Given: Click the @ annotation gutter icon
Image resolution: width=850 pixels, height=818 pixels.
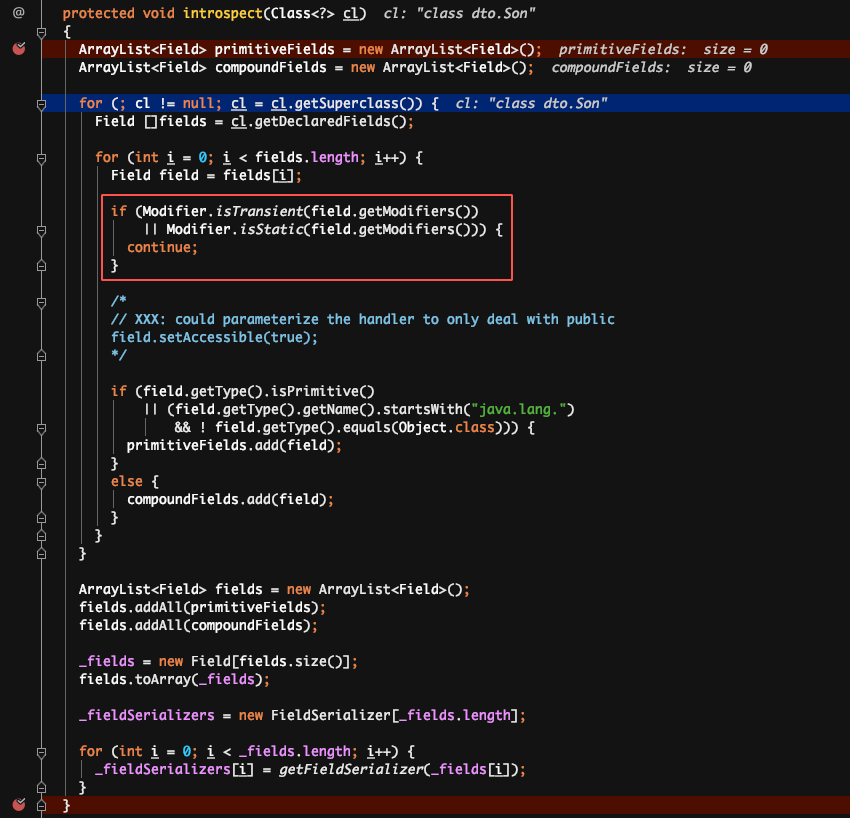Looking at the screenshot, I should point(18,14).
